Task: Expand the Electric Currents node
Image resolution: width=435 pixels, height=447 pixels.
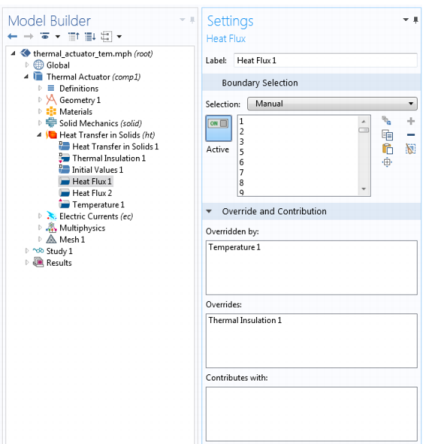Action: coord(40,216)
